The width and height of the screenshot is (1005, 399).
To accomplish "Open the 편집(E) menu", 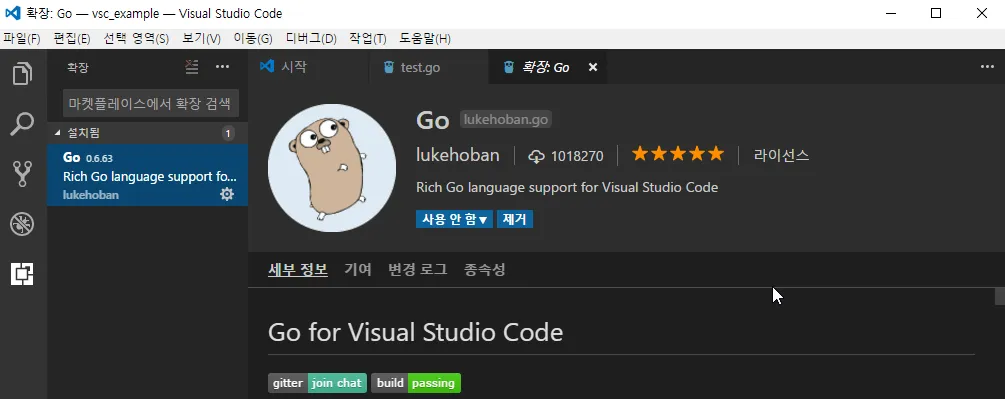I will (x=72, y=38).
